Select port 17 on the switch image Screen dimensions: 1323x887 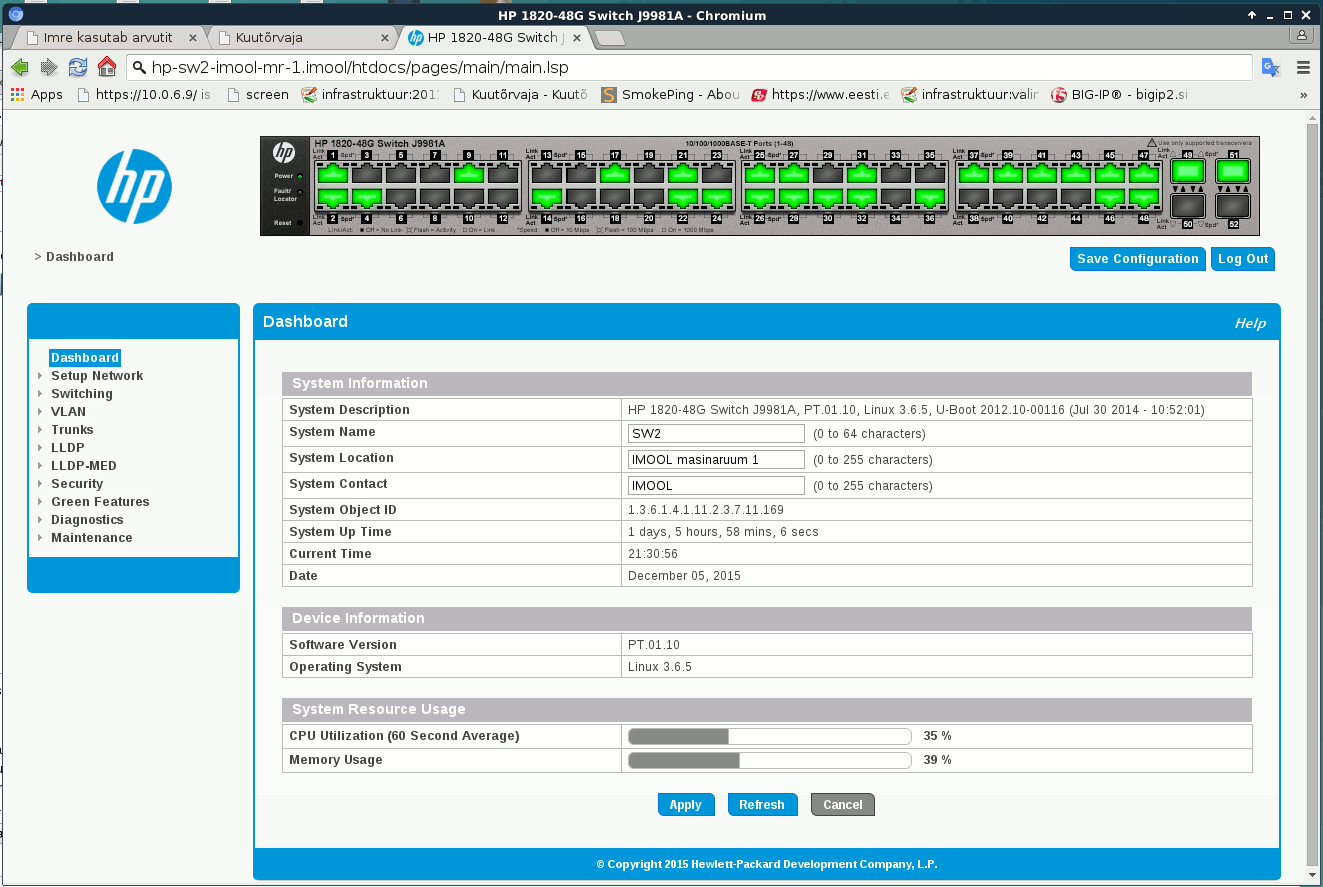click(x=615, y=174)
